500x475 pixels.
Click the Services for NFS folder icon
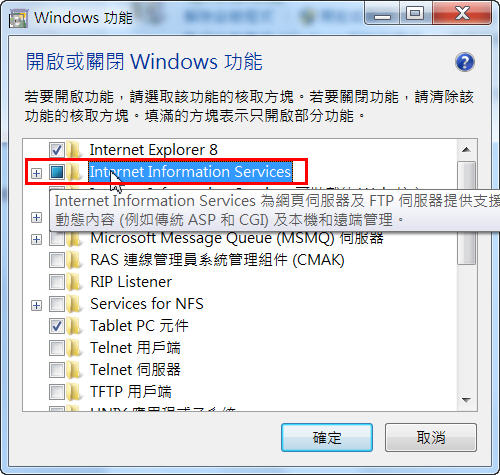coord(74,304)
